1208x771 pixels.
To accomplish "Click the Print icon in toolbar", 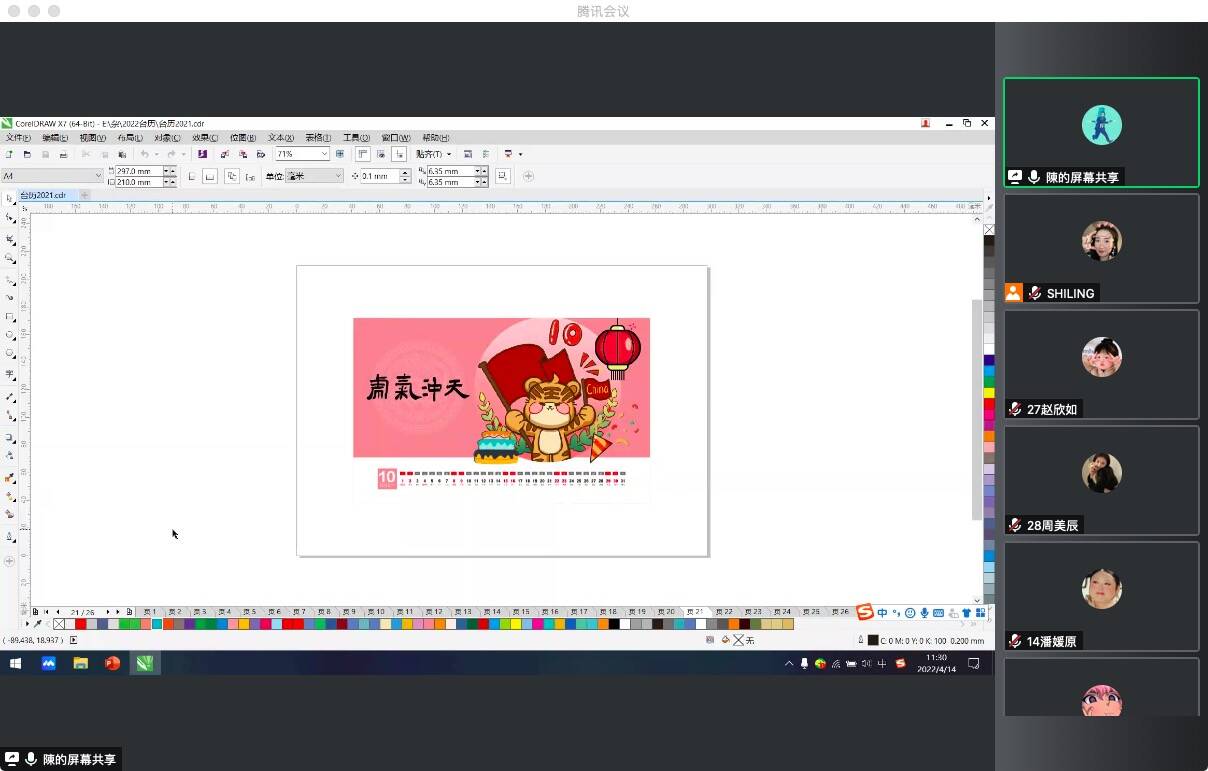I will tap(63, 154).
